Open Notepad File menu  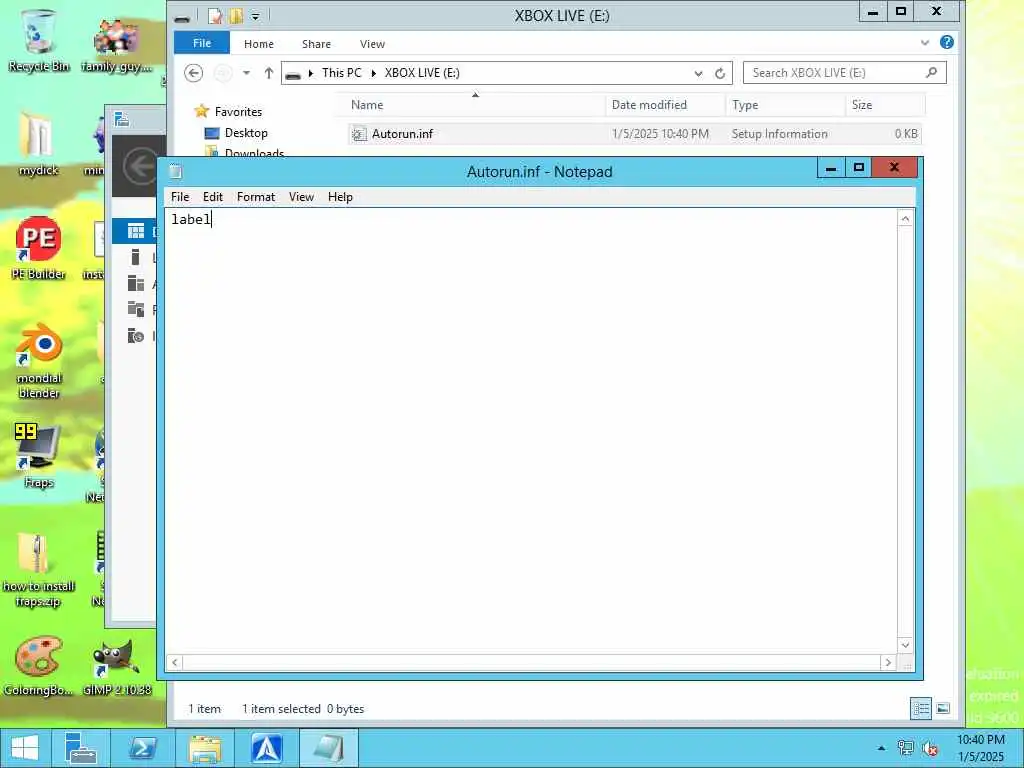click(x=180, y=197)
